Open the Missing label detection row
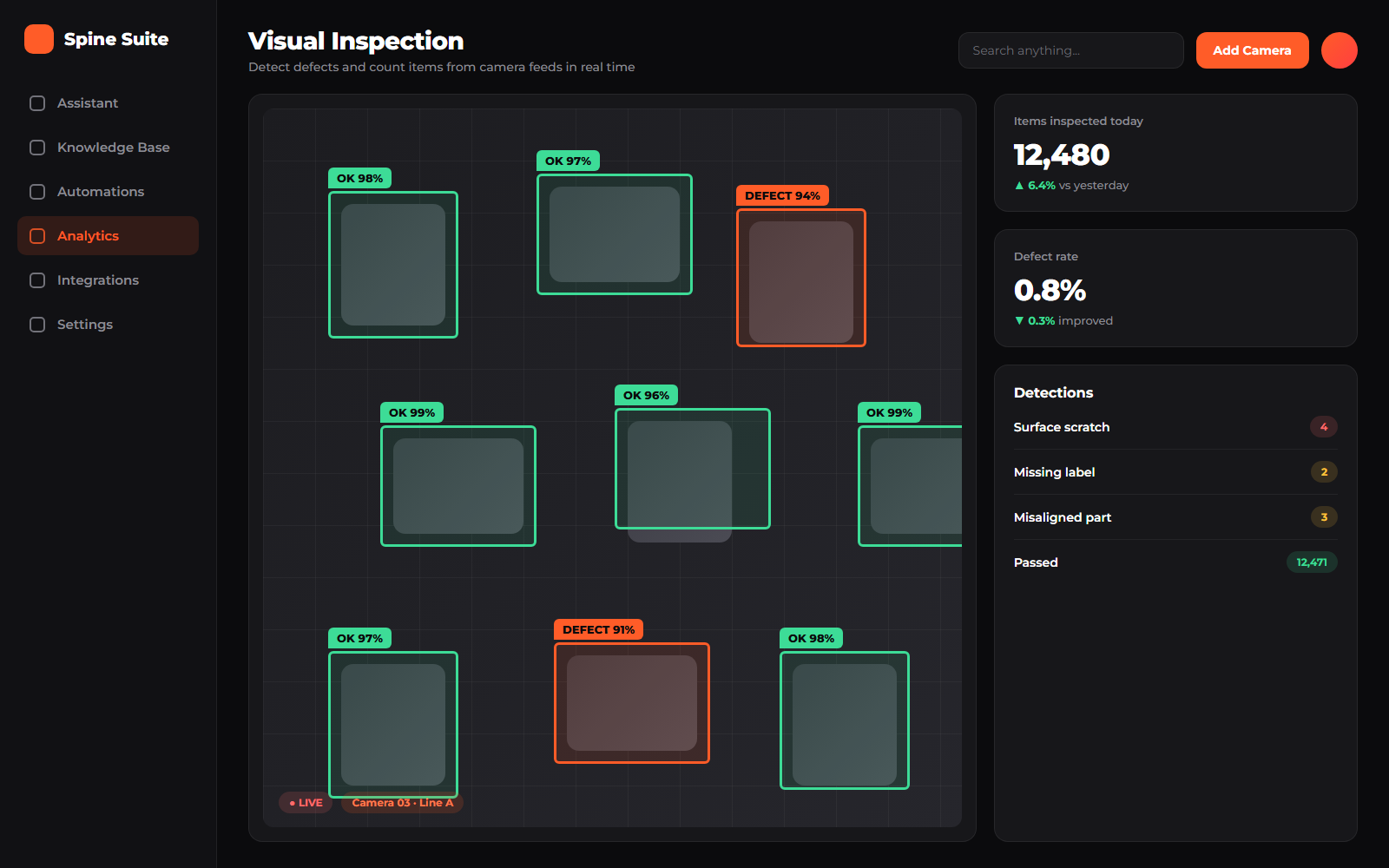1389x868 pixels. coord(1175,472)
